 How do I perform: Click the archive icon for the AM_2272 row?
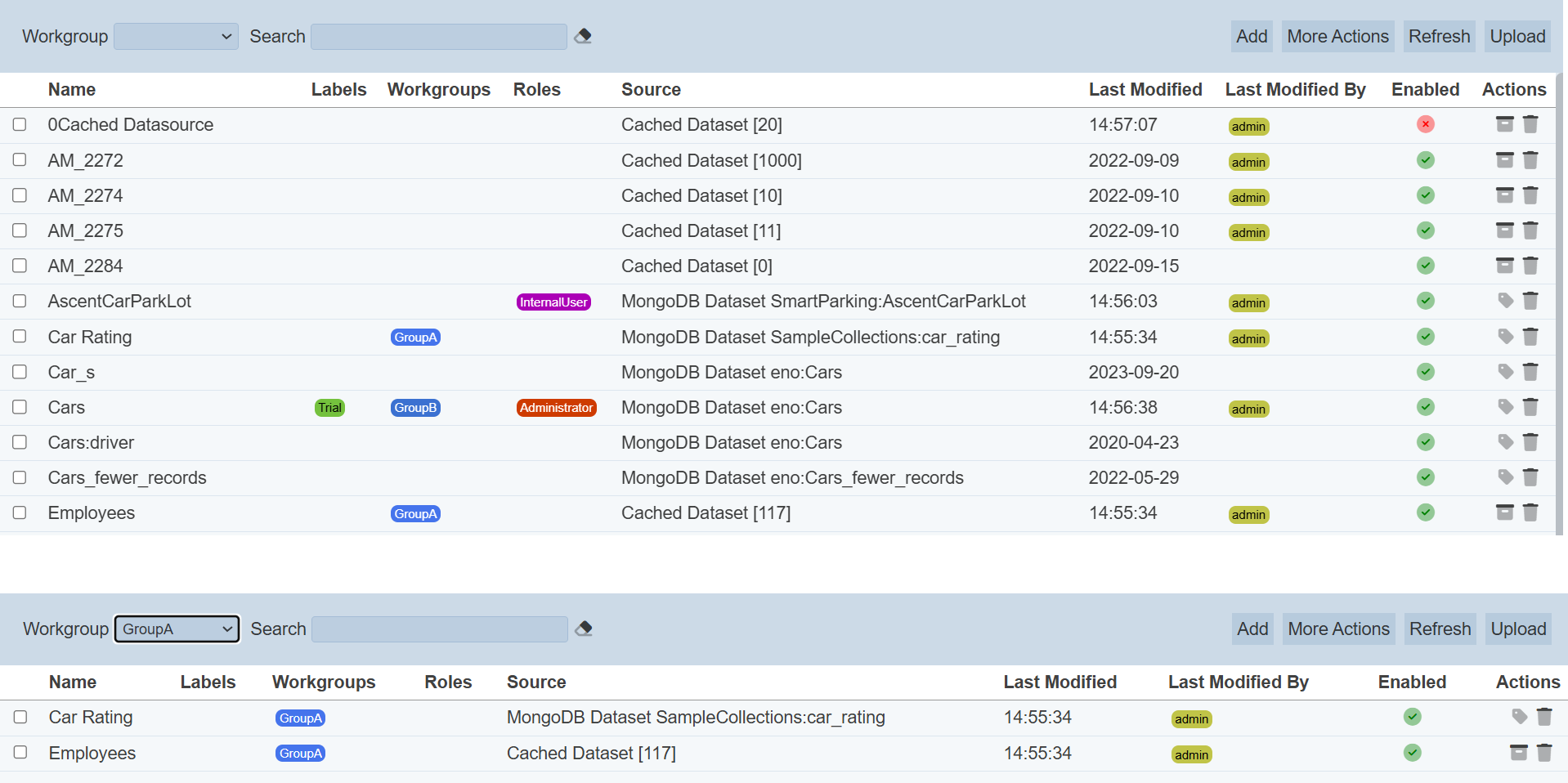coord(1504,160)
